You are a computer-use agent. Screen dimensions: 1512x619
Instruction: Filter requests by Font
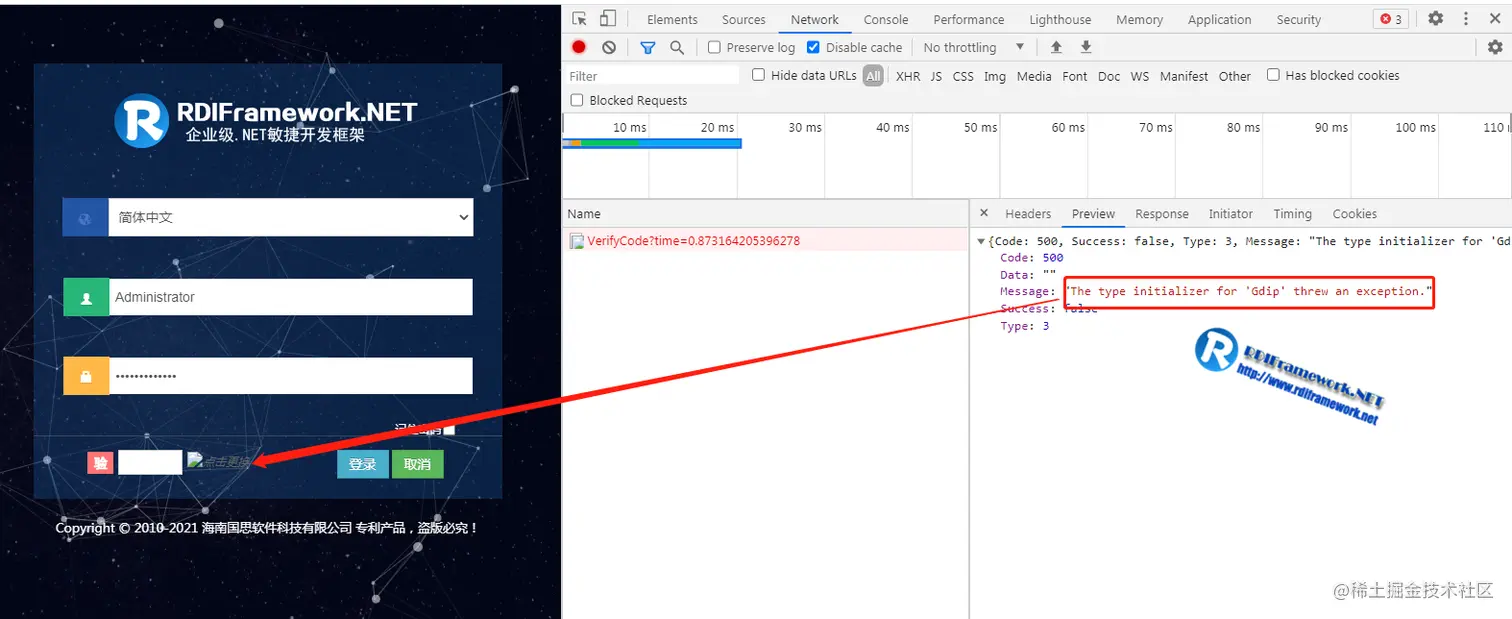coord(1075,76)
